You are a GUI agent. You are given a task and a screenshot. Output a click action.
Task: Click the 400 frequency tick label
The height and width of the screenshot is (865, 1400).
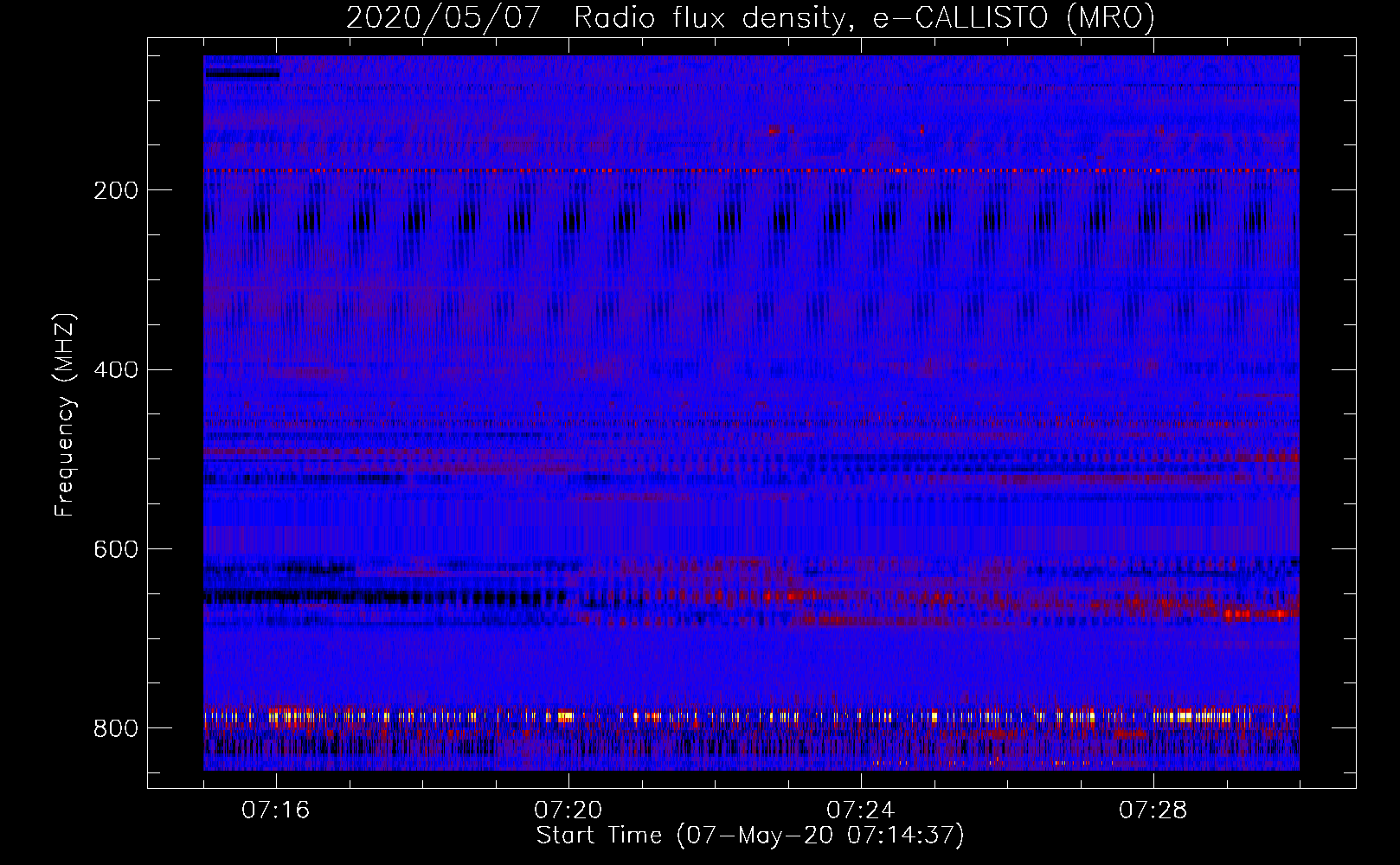(116, 370)
